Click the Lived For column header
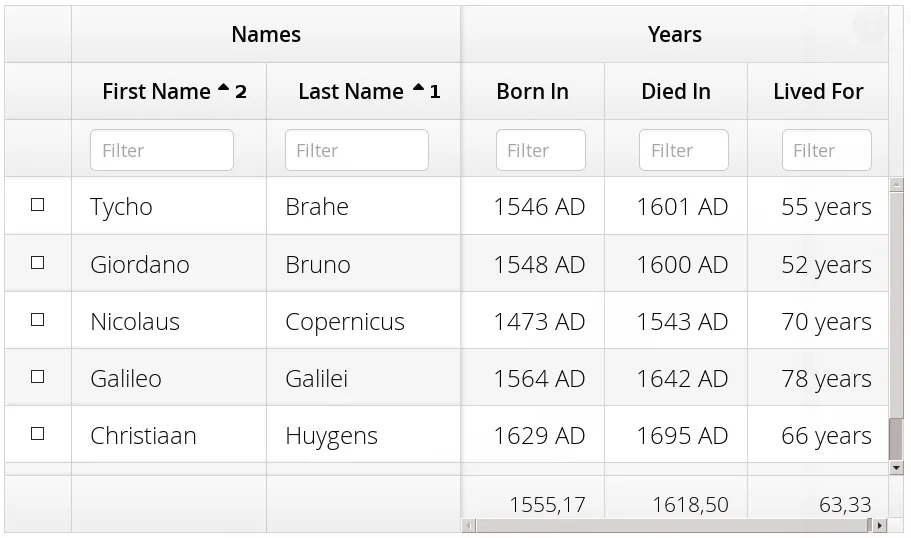 pyautogui.click(x=818, y=91)
